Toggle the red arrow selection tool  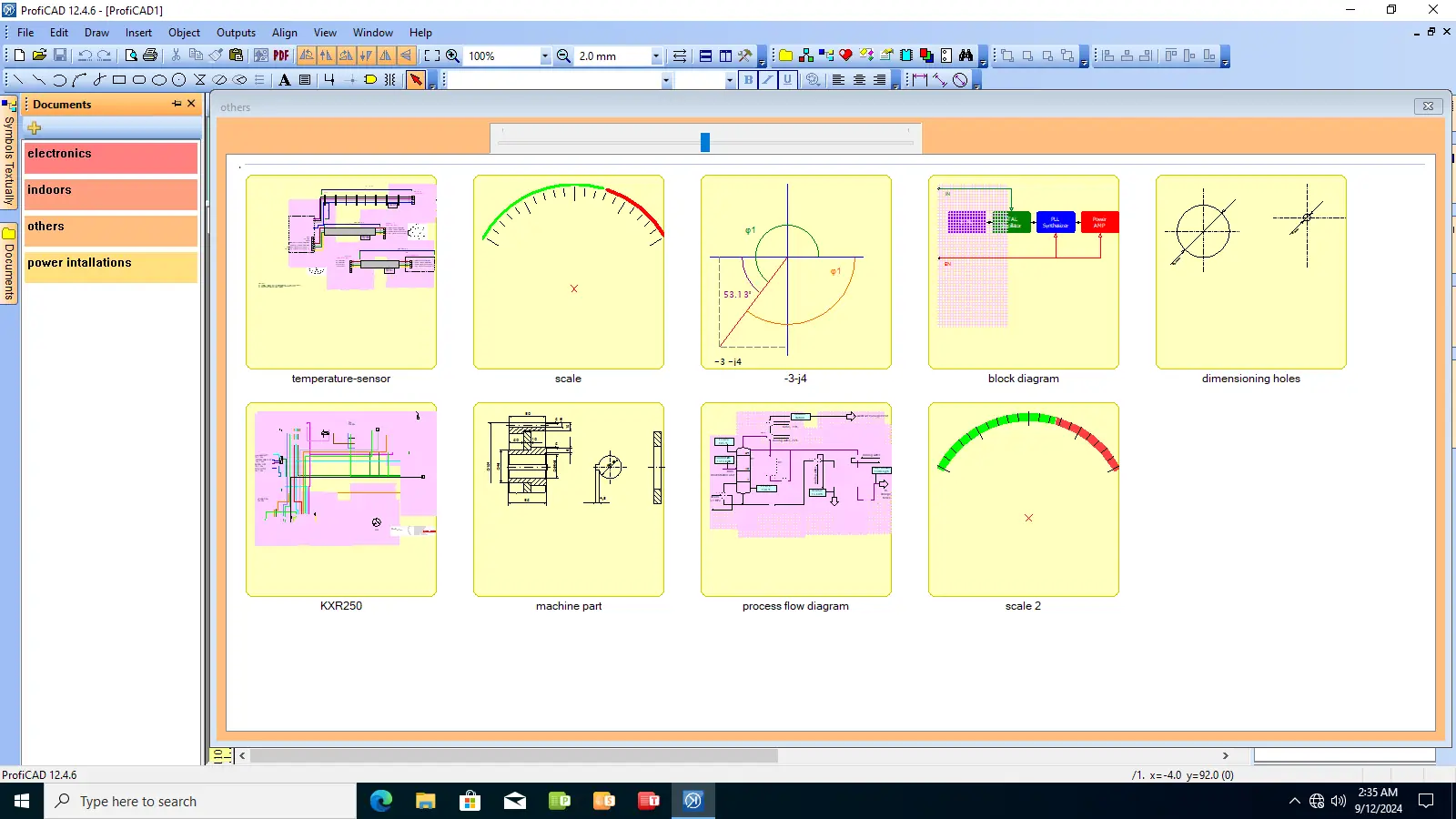coord(416,80)
